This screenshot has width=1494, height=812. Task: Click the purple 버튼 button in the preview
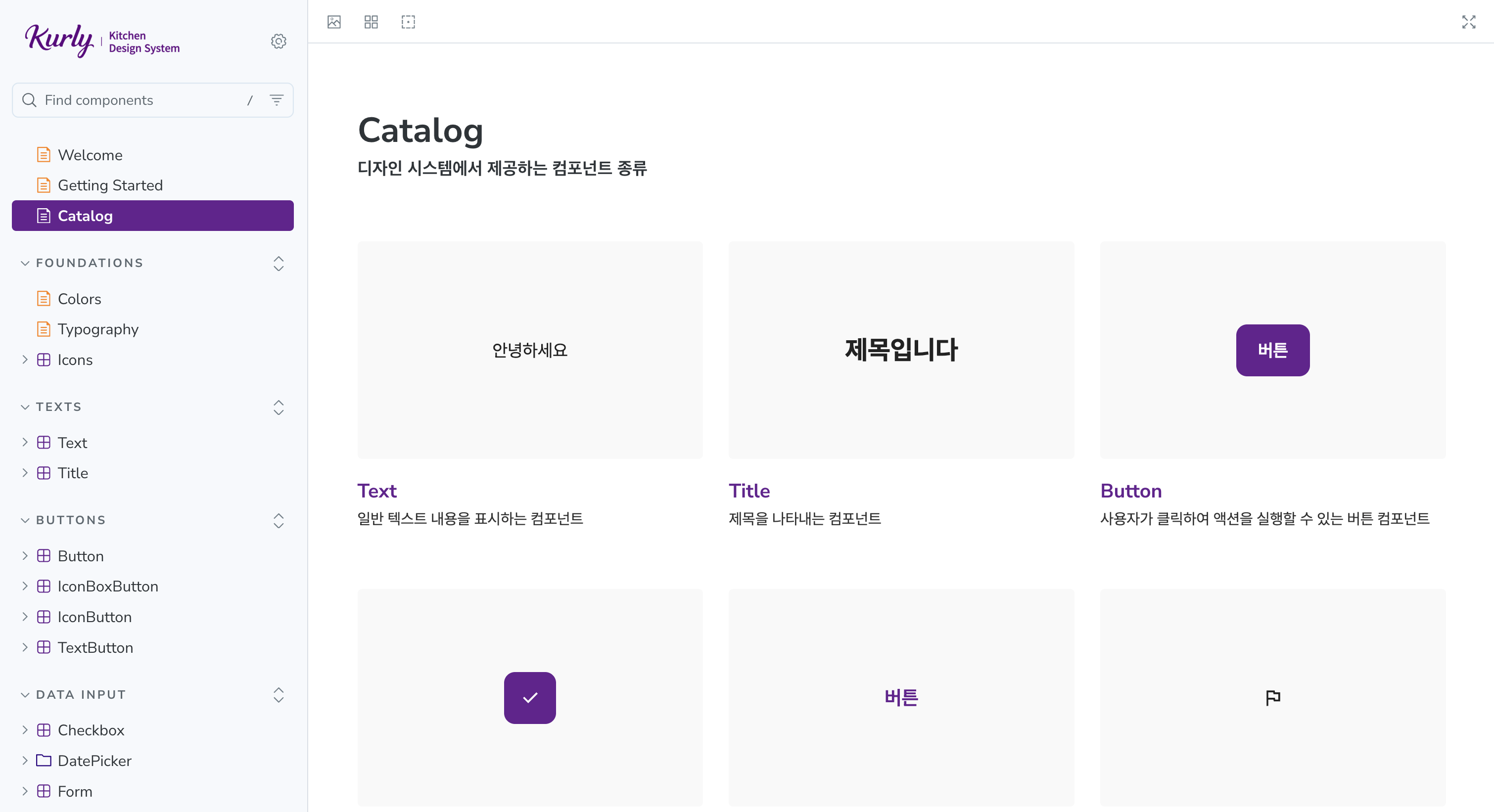[x=1272, y=350]
